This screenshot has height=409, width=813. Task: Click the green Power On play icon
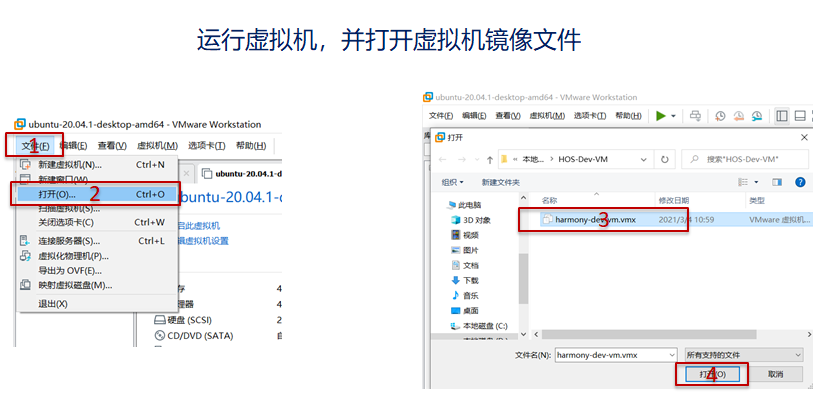[x=661, y=116]
